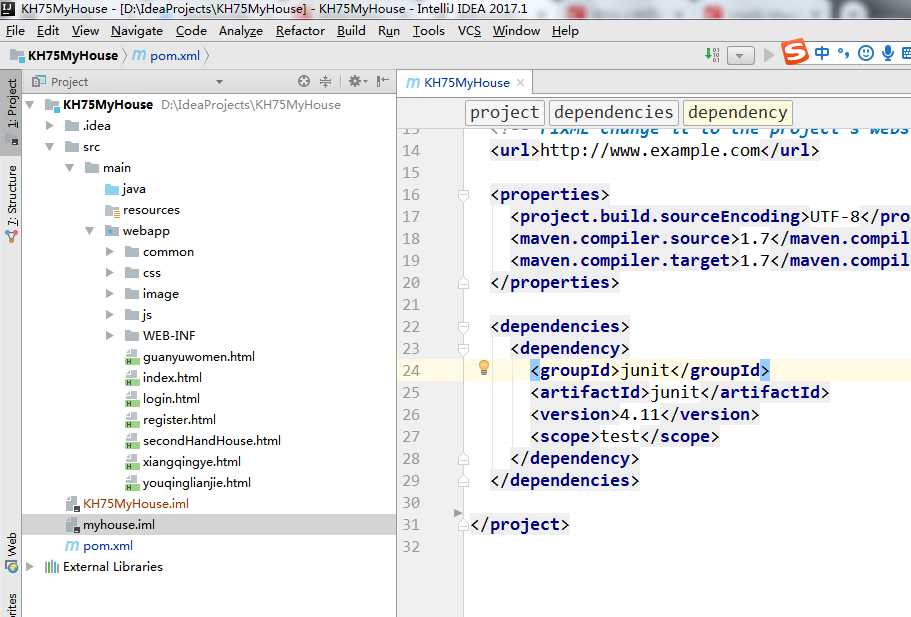Collapse the main folder
This screenshot has height=617, width=911.
tap(70, 167)
